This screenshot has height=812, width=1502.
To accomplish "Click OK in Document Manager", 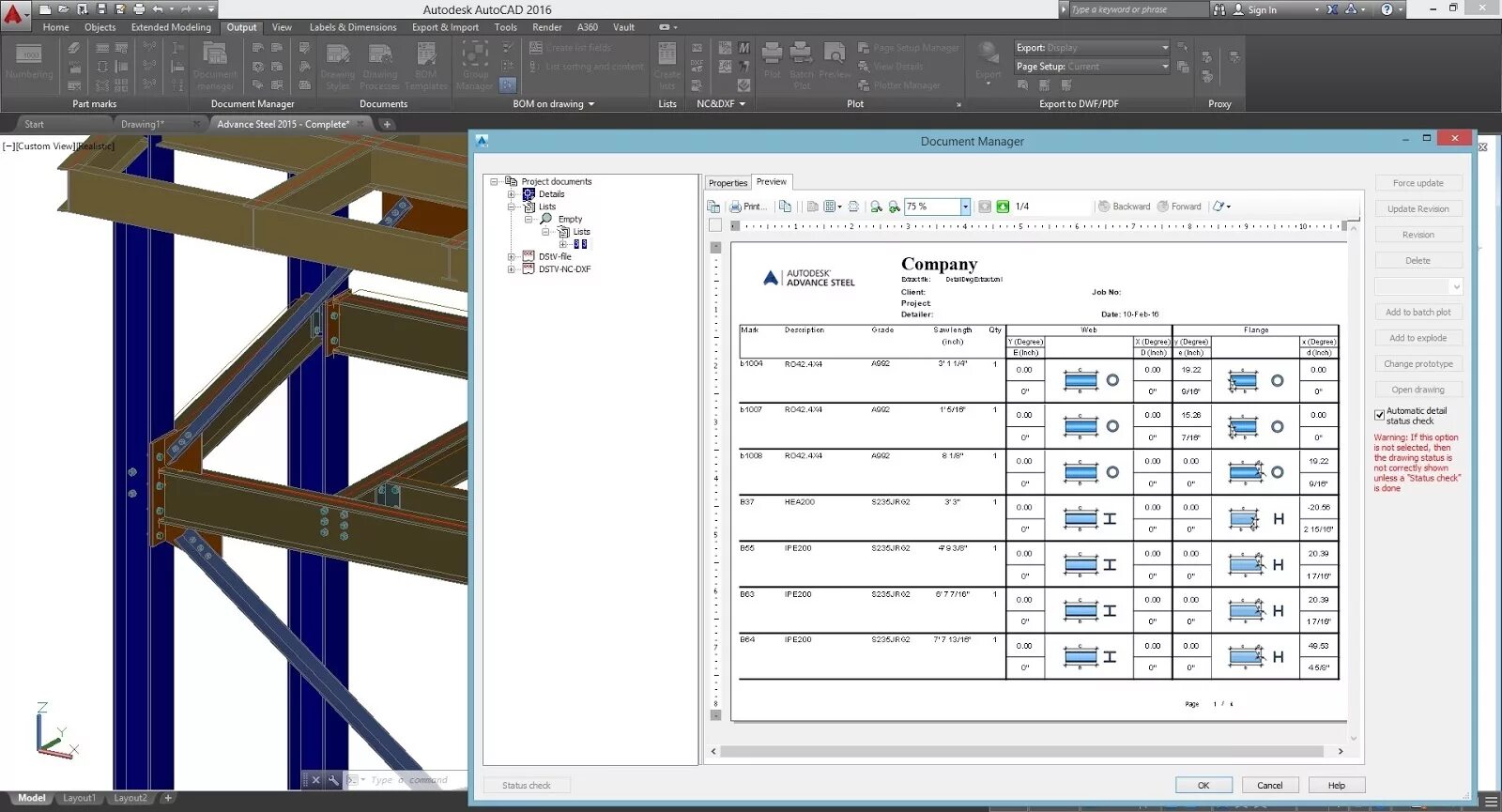I will pyautogui.click(x=1203, y=786).
